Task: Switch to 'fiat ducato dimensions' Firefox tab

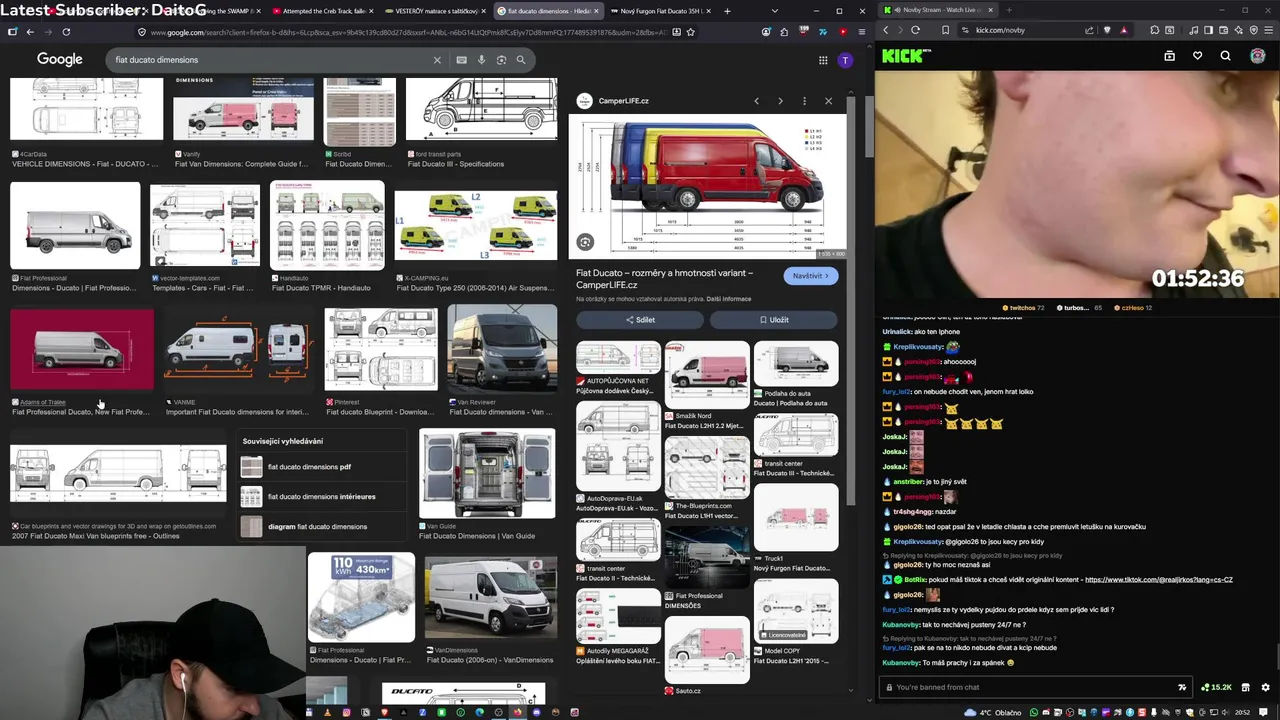Action: pos(548,11)
